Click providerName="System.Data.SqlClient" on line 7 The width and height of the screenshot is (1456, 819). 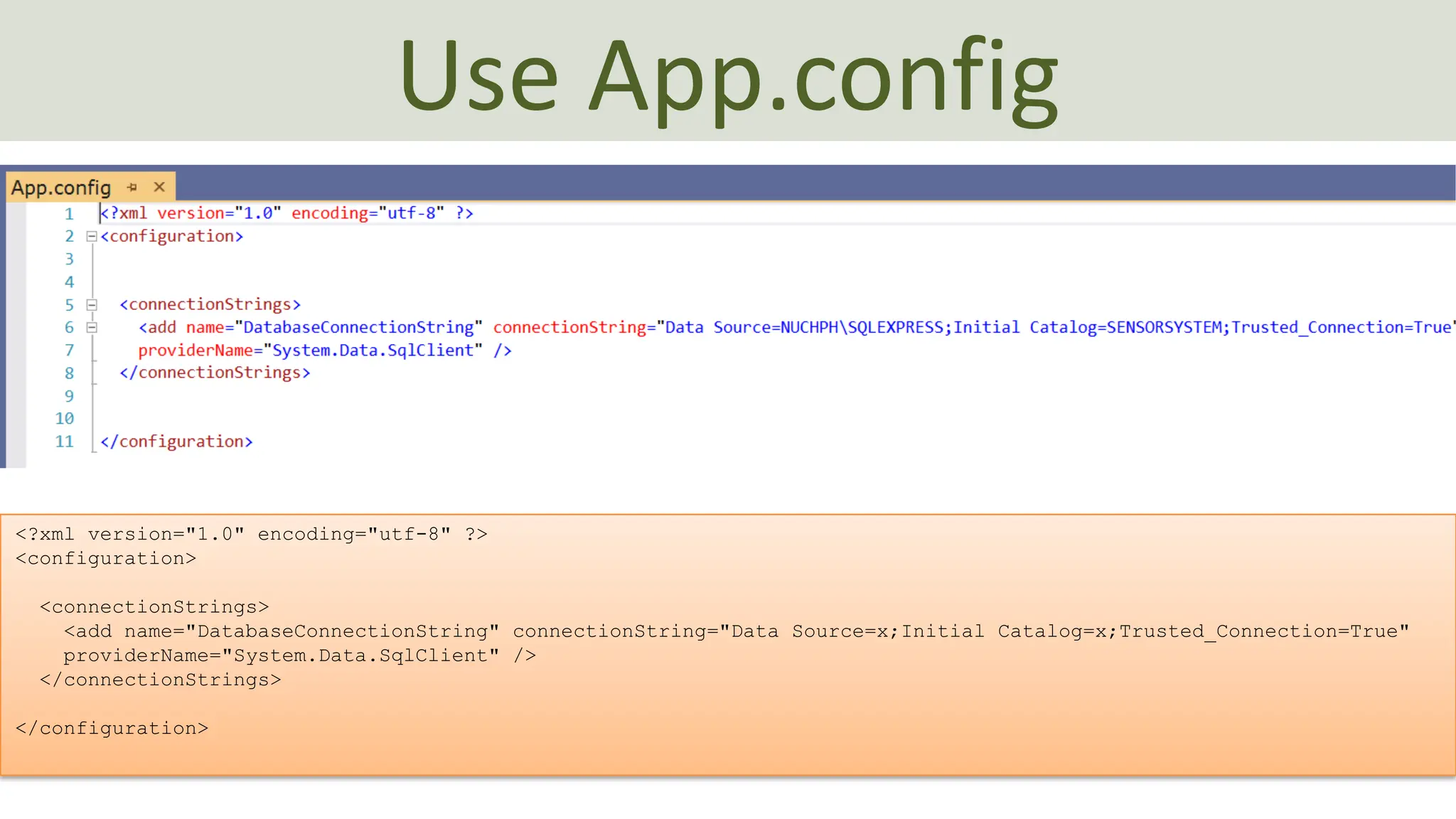coord(310,350)
